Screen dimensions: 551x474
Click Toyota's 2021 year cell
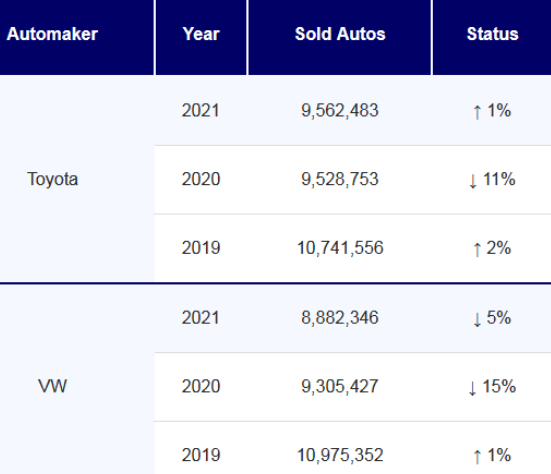tap(201, 110)
